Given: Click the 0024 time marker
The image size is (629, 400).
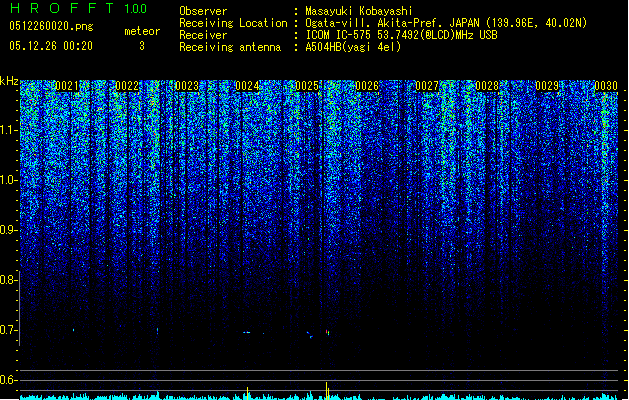Looking at the screenshot, I should 247,86.
